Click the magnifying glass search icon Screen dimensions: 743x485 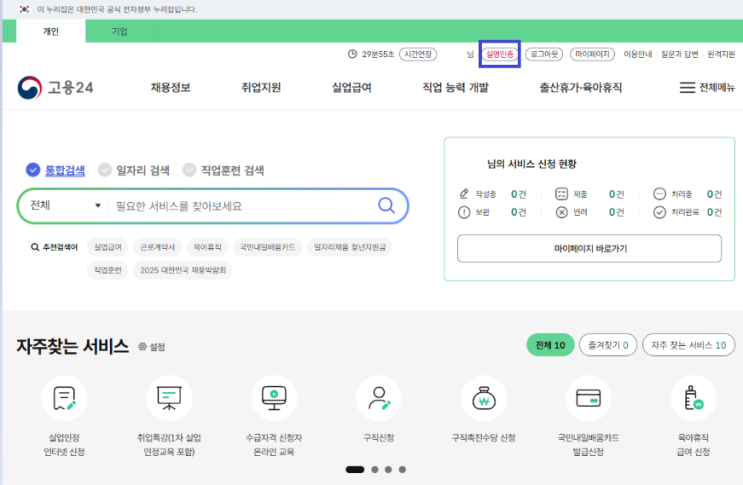386,206
